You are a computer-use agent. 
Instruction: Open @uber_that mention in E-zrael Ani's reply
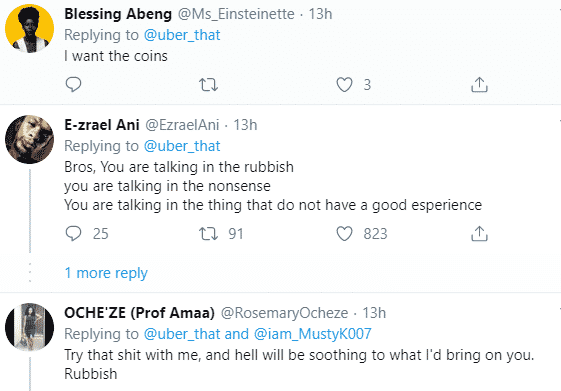tap(182, 146)
